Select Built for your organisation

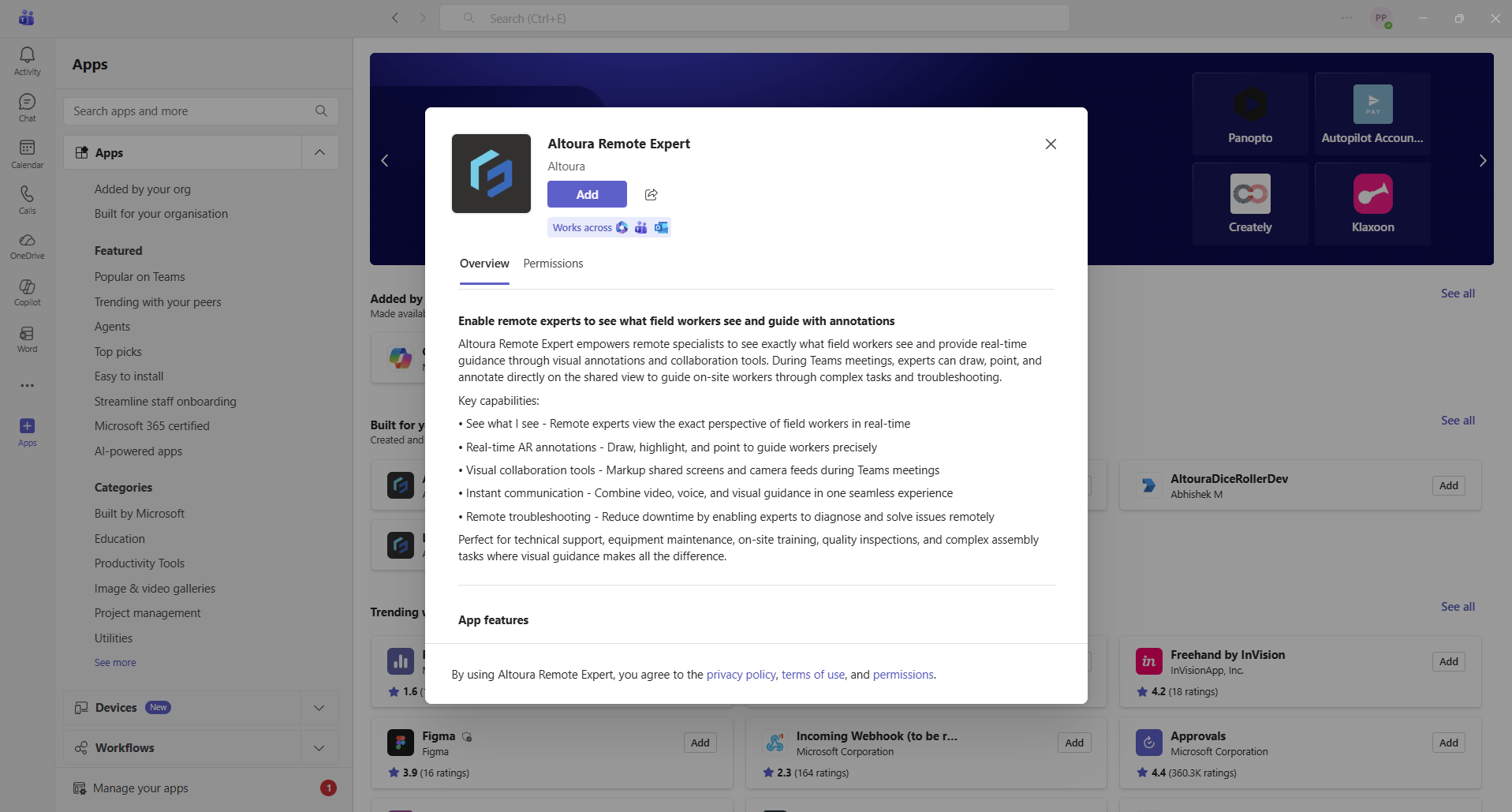pyautogui.click(x=161, y=214)
